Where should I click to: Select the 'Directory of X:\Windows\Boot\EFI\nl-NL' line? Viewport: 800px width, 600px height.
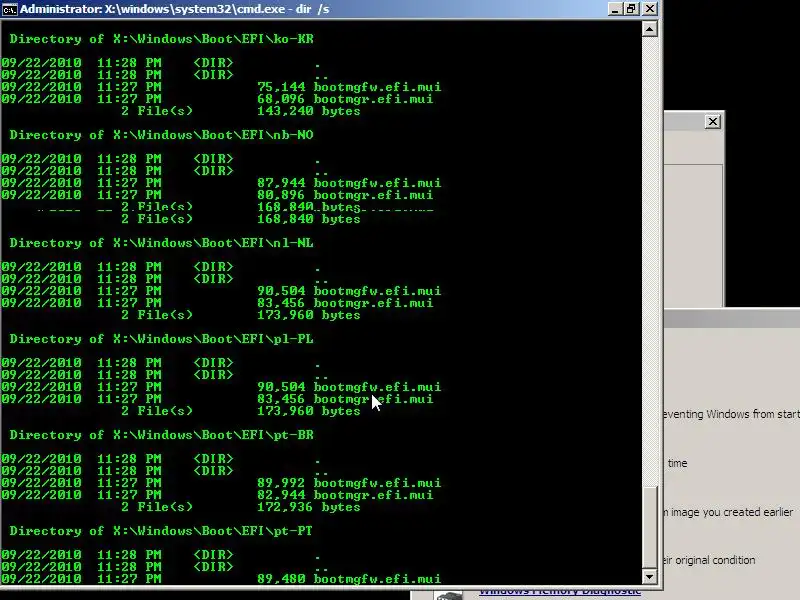pyautogui.click(x=161, y=243)
